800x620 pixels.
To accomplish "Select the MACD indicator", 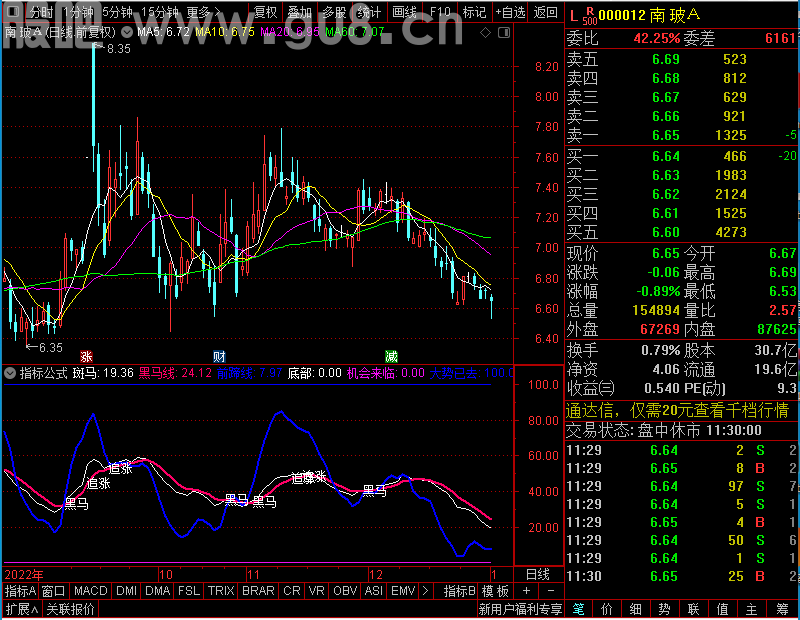I will 91,591.
